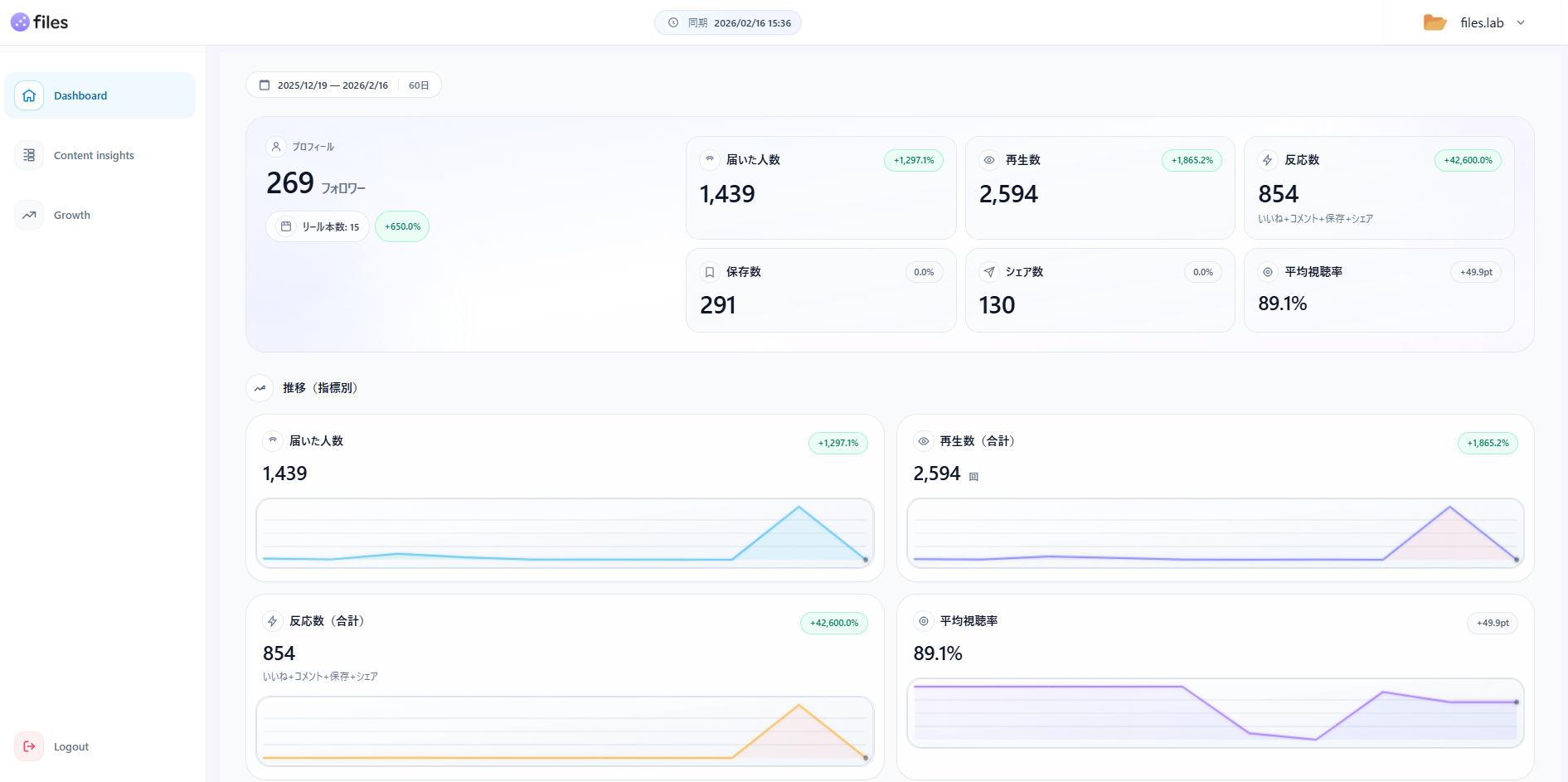Viewport: 1568px width, 782px height.
Task: Click the +650.0% badge near リール本数
Action: (402, 226)
